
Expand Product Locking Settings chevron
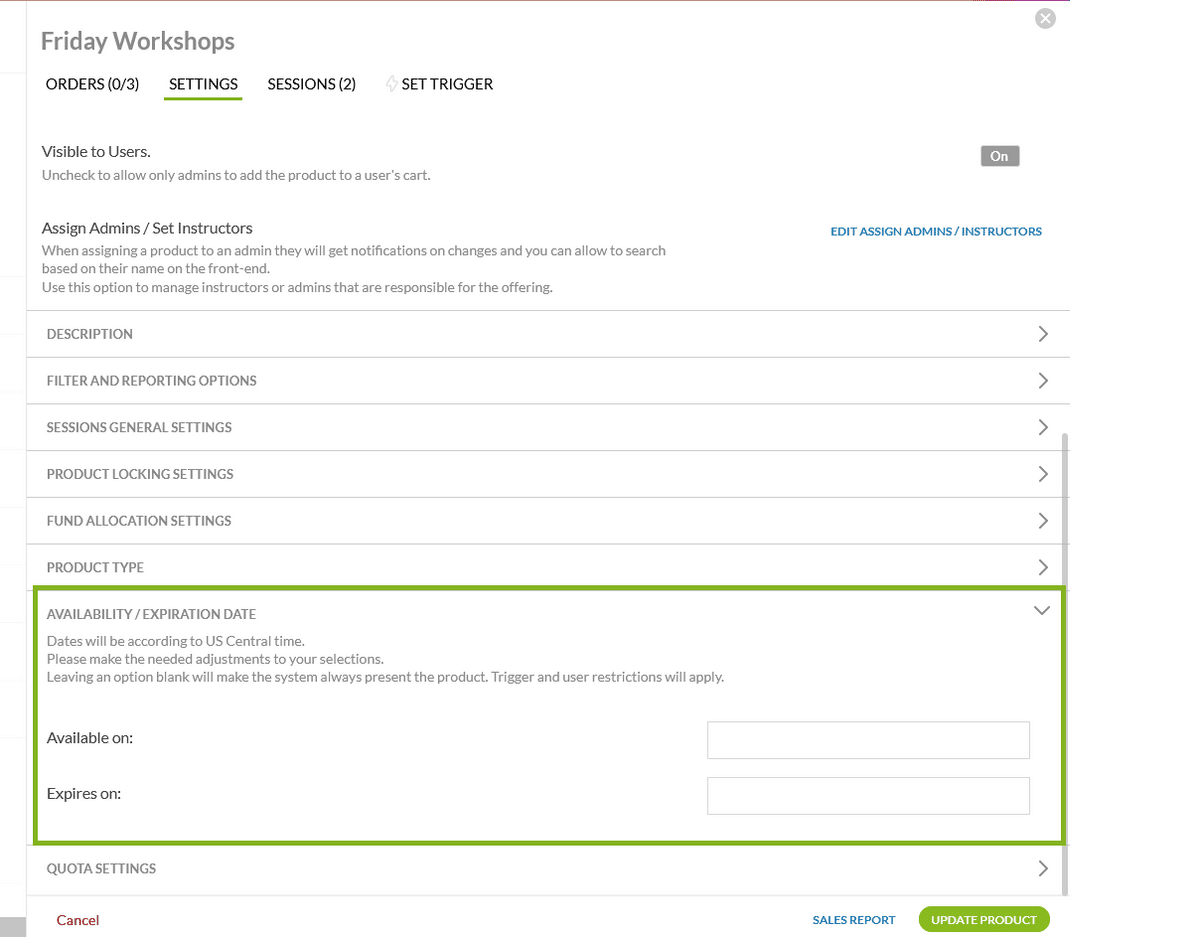pyautogui.click(x=1042, y=474)
